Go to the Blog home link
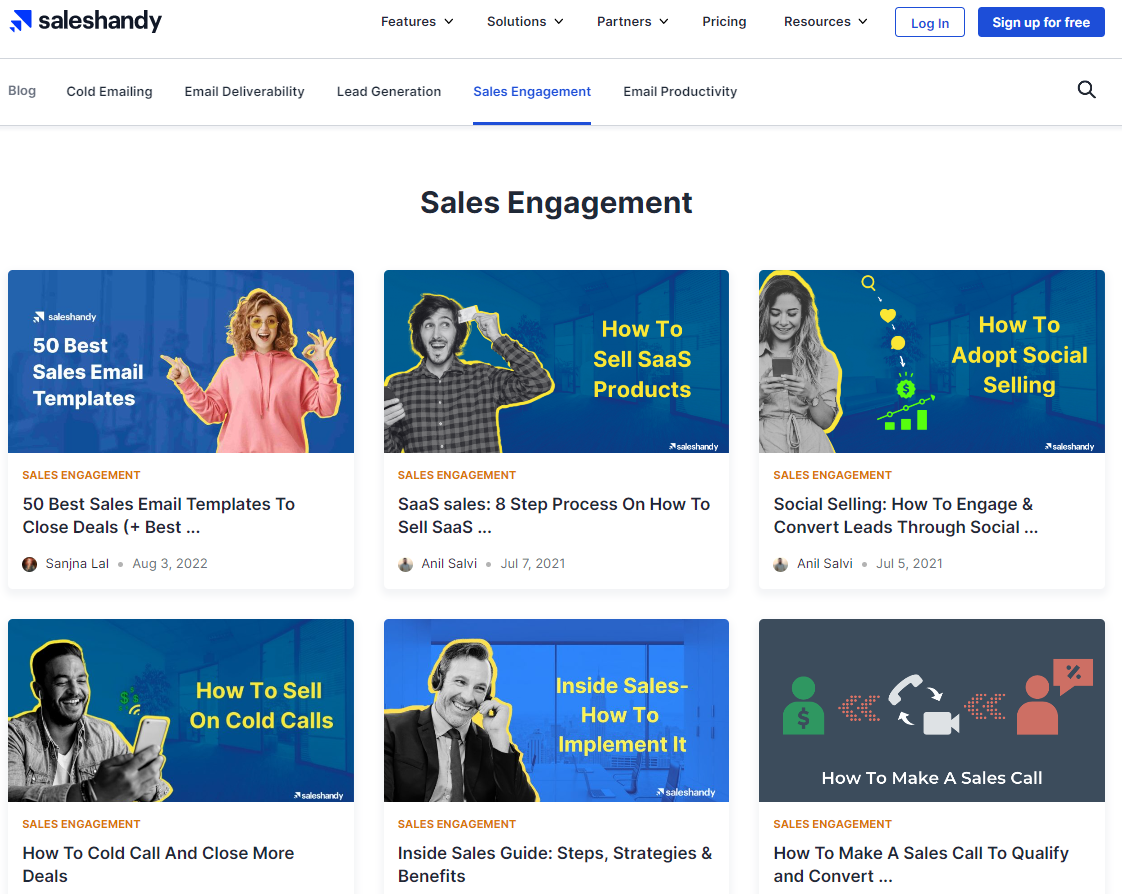 22,91
